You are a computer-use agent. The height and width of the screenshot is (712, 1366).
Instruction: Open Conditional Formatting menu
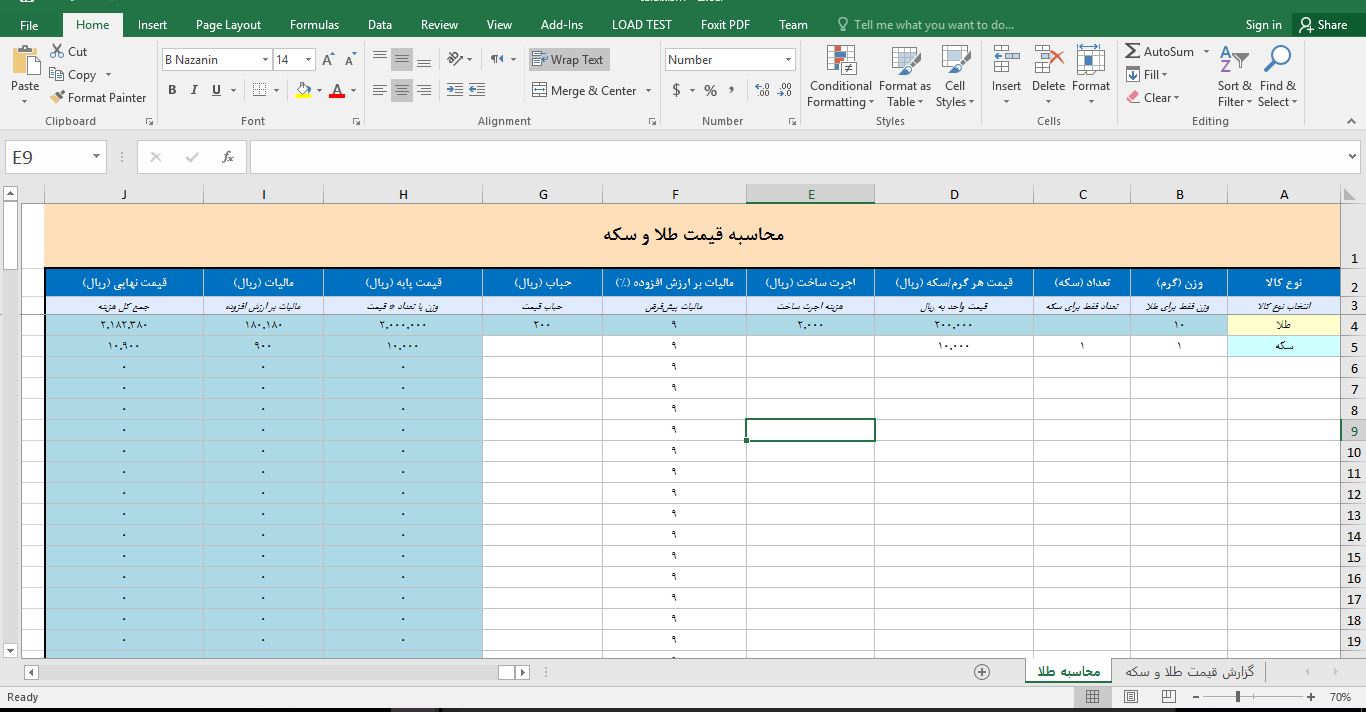840,77
